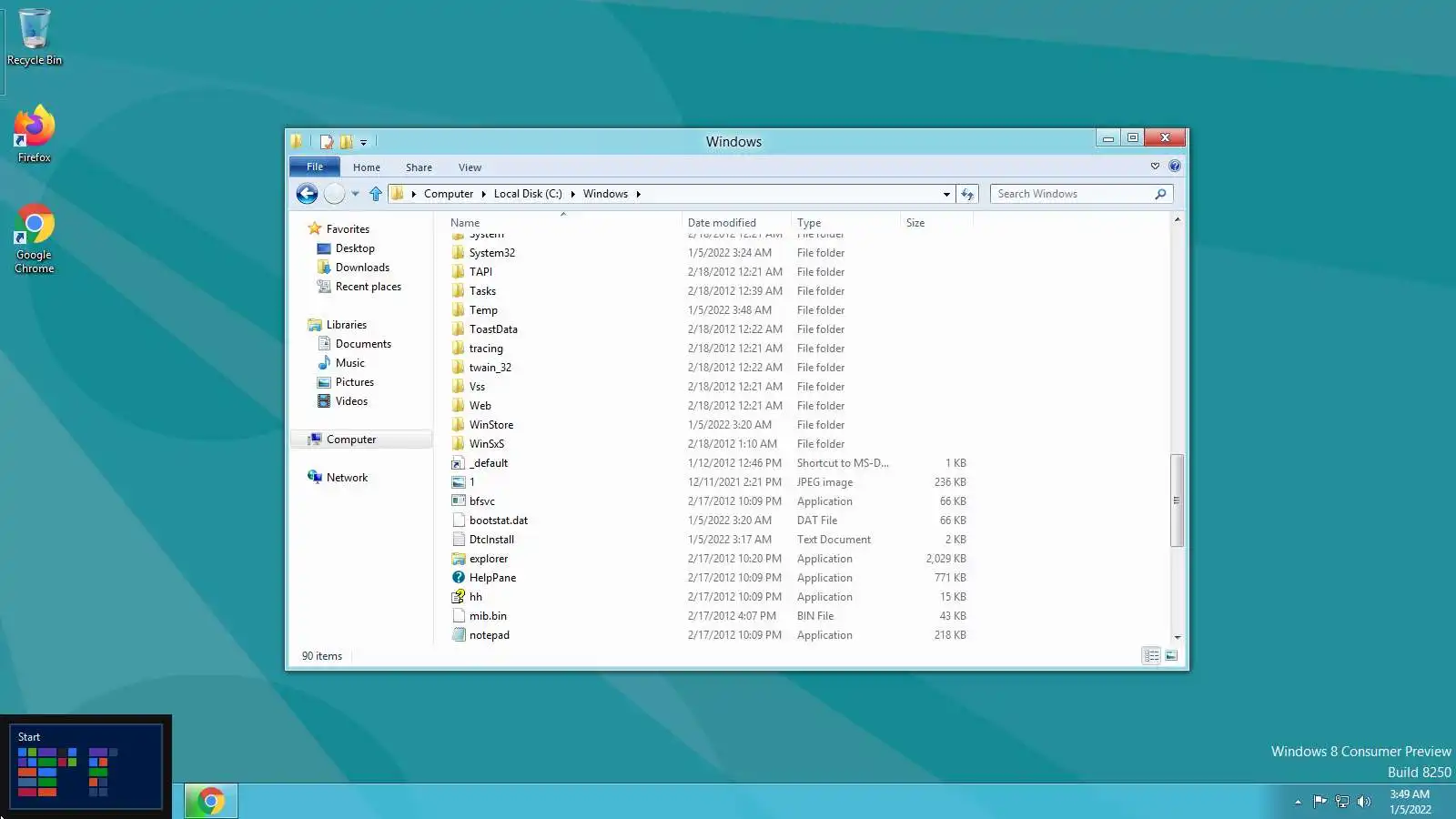1456x819 pixels.
Task: Select the hh application icon
Action: click(459, 597)
